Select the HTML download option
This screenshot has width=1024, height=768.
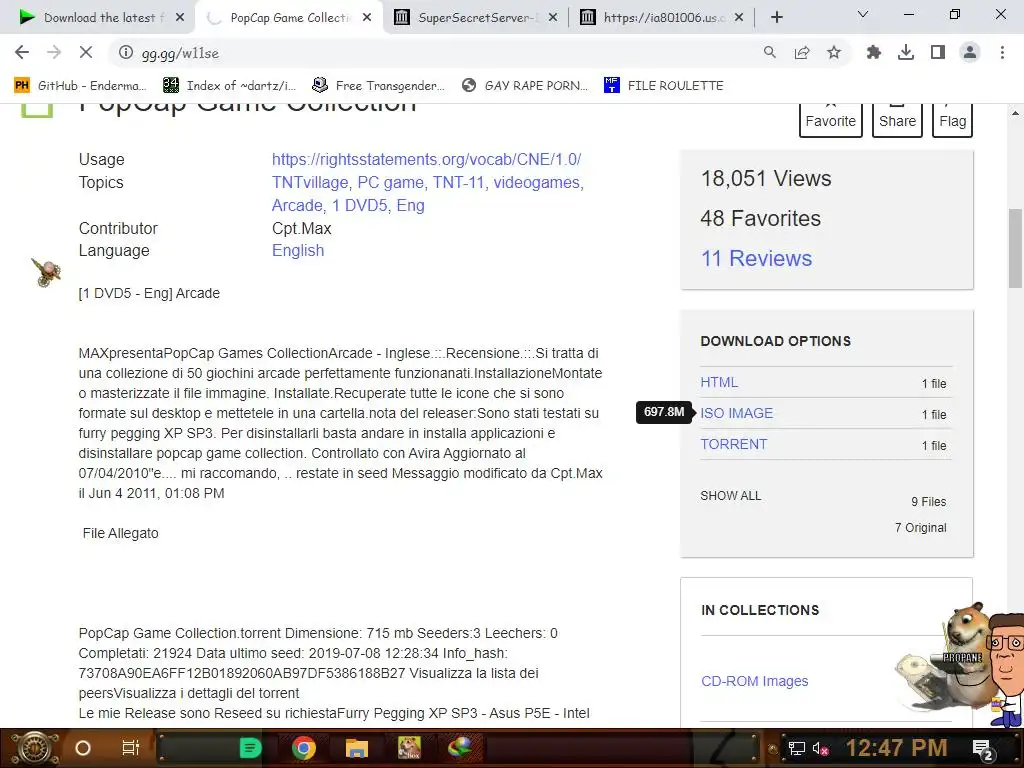[x=719, y=382]
